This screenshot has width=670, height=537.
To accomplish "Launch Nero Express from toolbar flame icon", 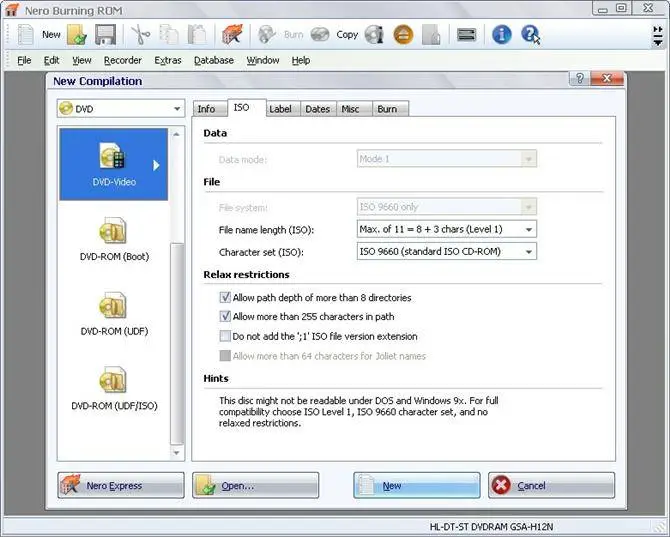I will 232,35.
